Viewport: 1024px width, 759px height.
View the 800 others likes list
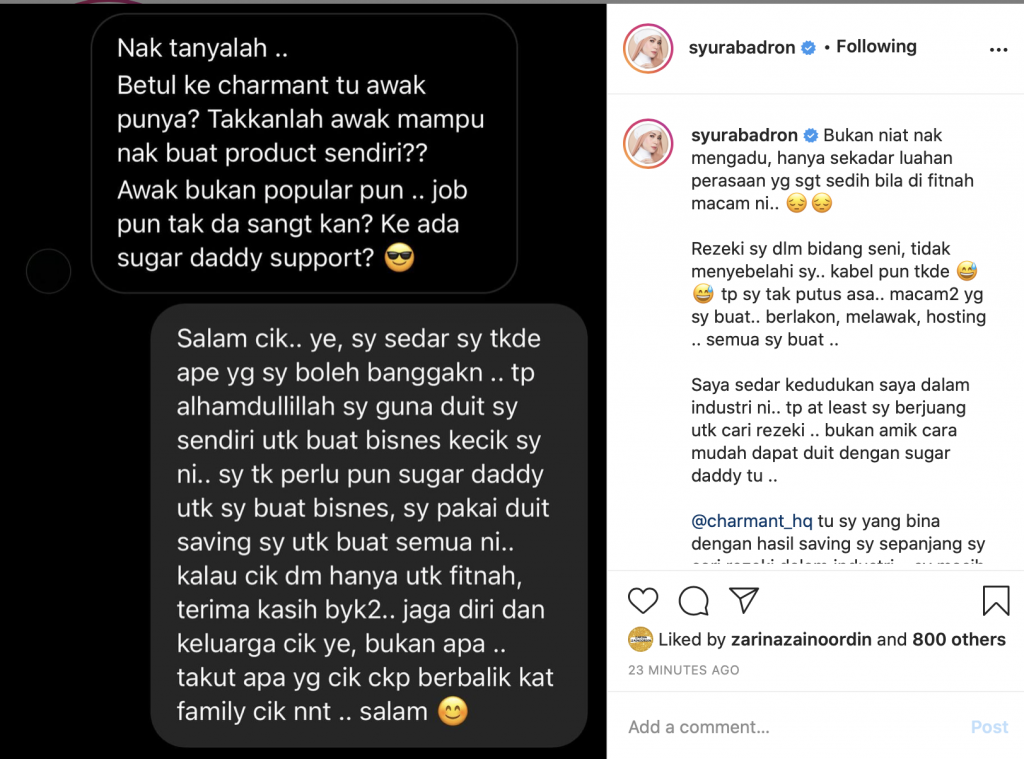point(959,639)
